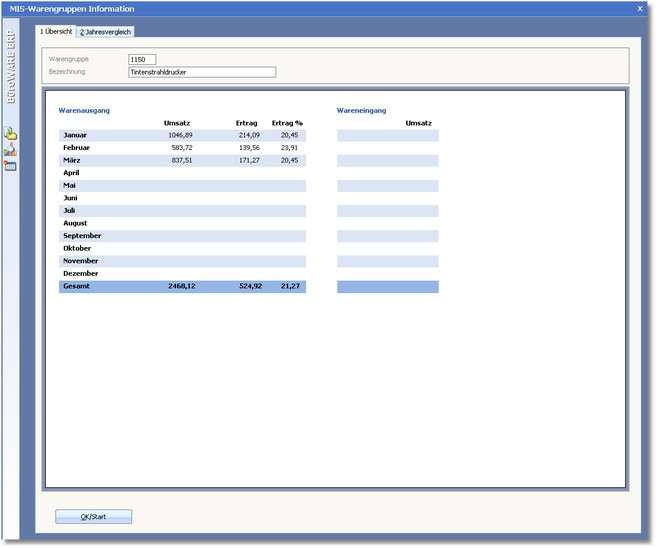Open the Jahresvergleich tab
The height and width of the screenshot is (548, 656).
tap(106, 32)
